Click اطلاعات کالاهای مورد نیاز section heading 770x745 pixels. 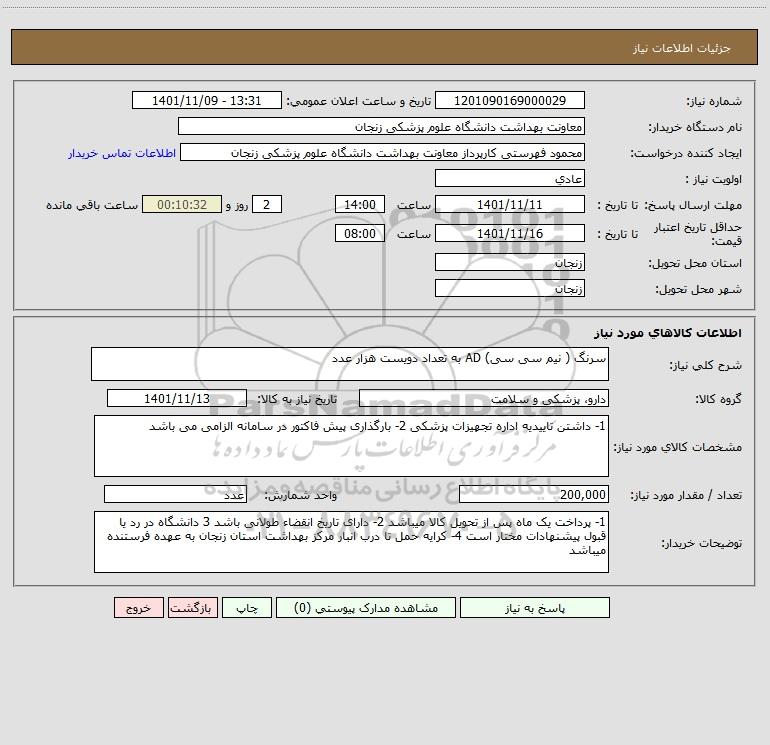pos(667,333)
